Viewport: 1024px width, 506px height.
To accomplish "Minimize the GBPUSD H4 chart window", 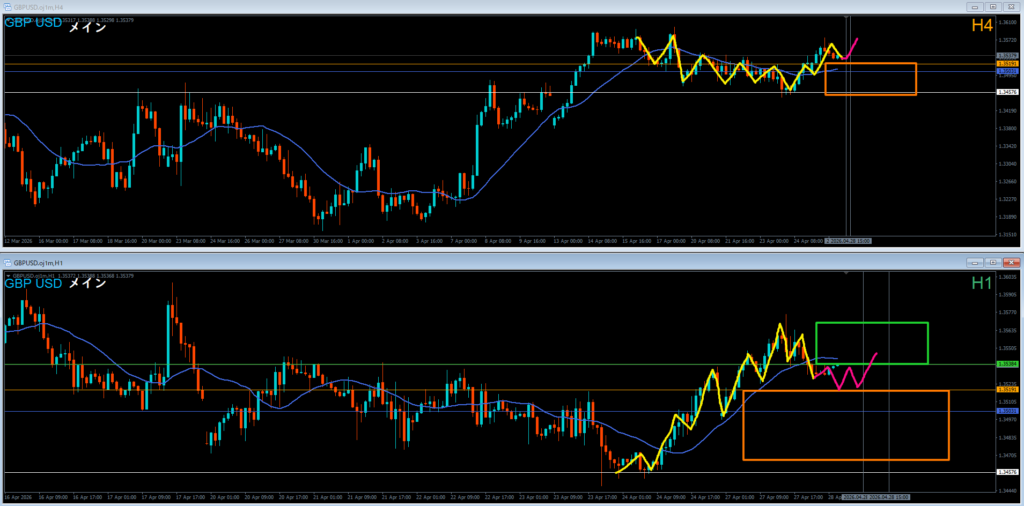I will tap(976, 7).
